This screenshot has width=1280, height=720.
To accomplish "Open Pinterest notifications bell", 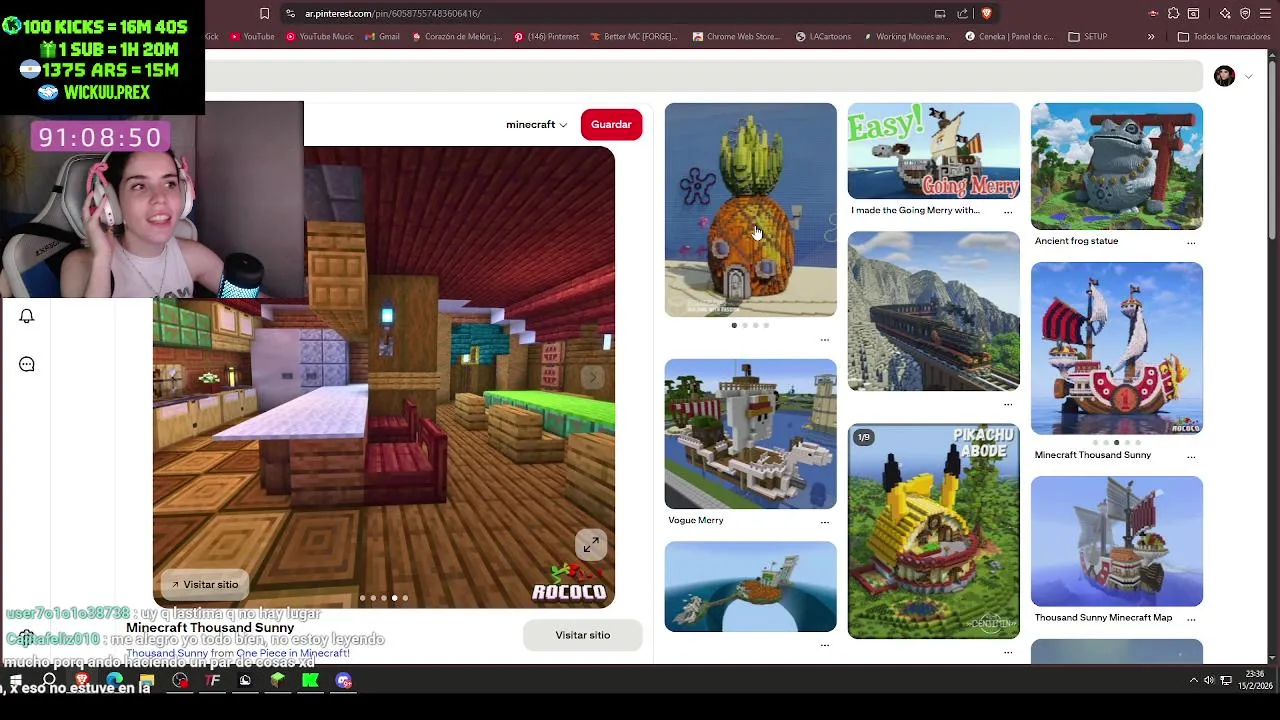I will pos(27,316).
